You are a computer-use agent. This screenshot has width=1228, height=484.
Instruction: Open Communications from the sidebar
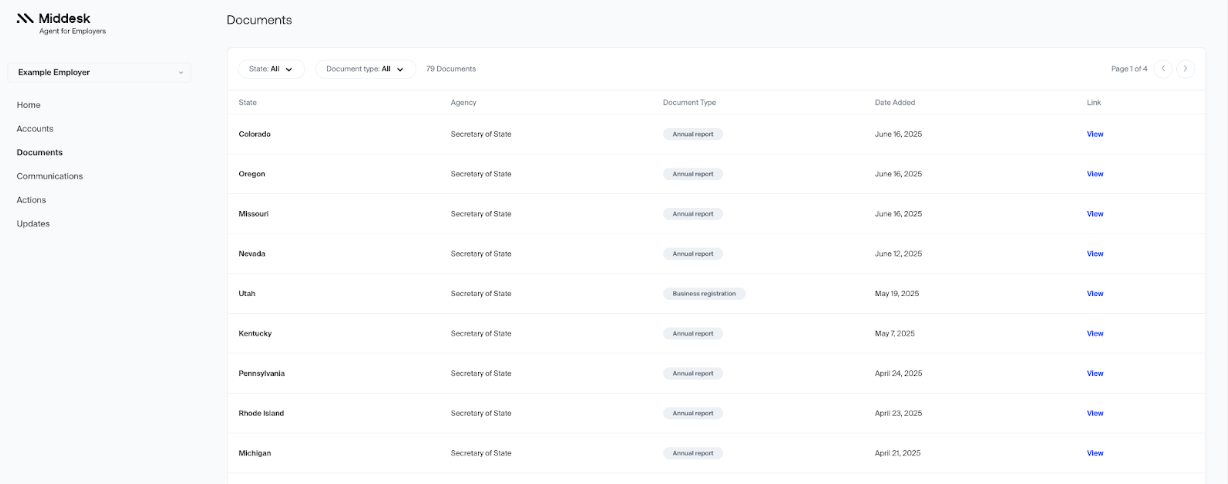tap(49, 176)
